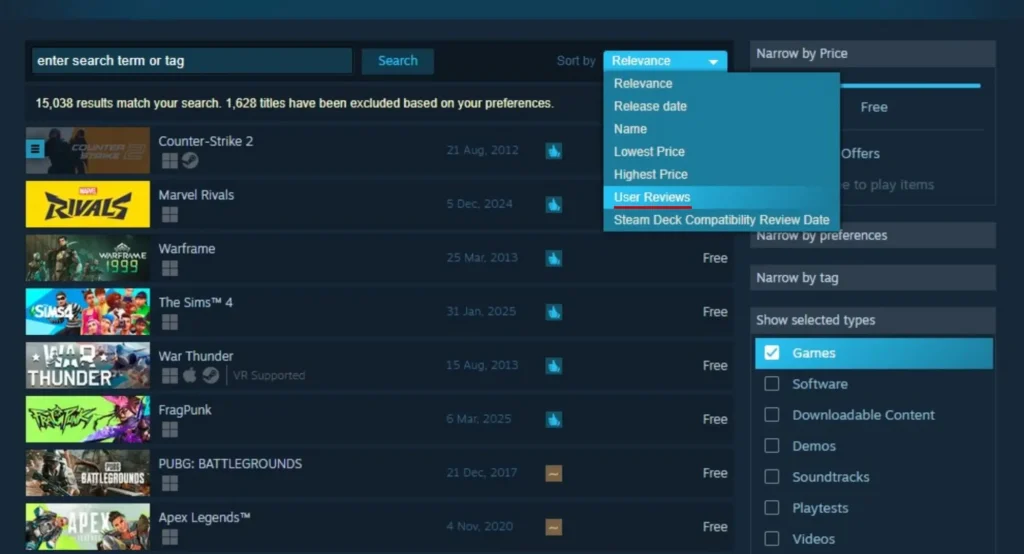The width and height of the screenshot is (1024, 554).
Task: Select Steam Deck Compatibility Review Date sort
Action: tap(722, 220)
